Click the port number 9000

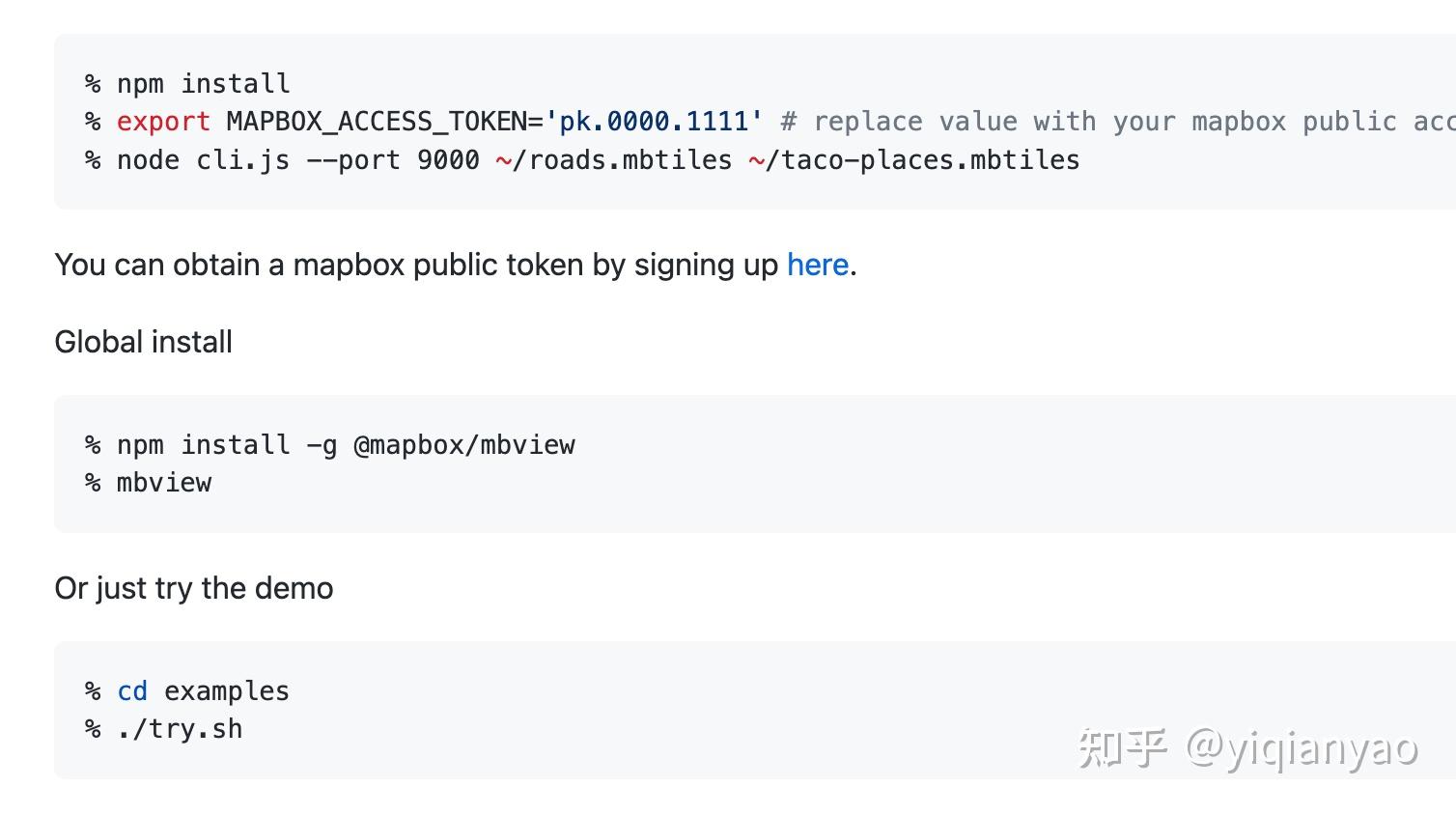pos(448,160)
